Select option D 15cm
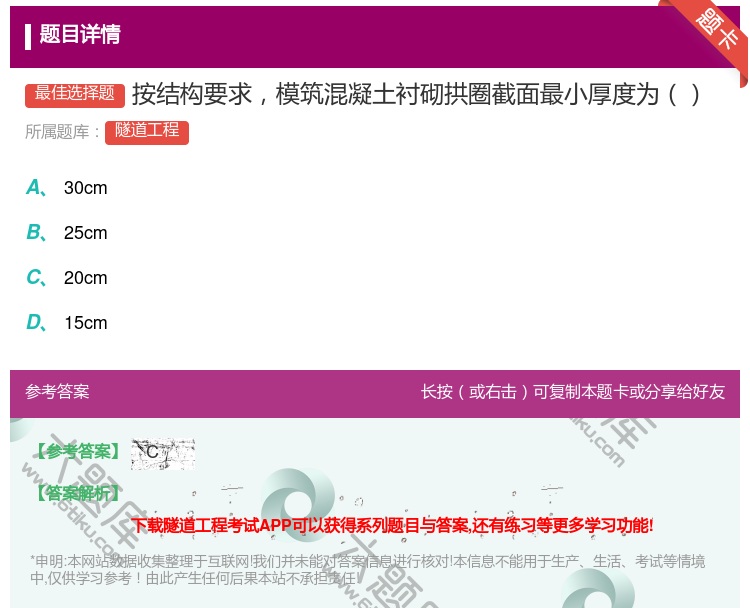Image resolution: width=750 pixels, height=608 pixels. [x=66, y=323]
